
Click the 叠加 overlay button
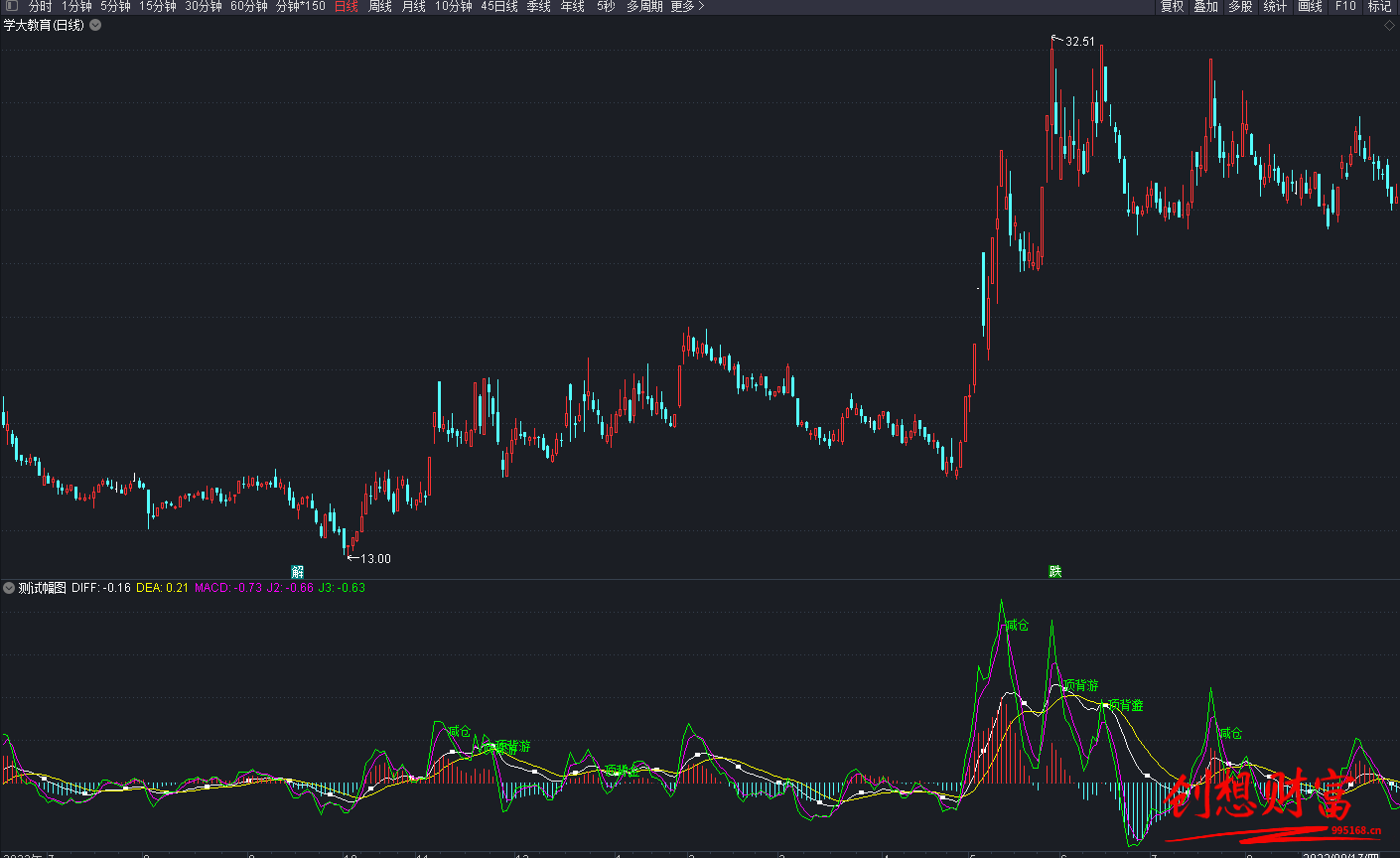(x=1205, y=6)
